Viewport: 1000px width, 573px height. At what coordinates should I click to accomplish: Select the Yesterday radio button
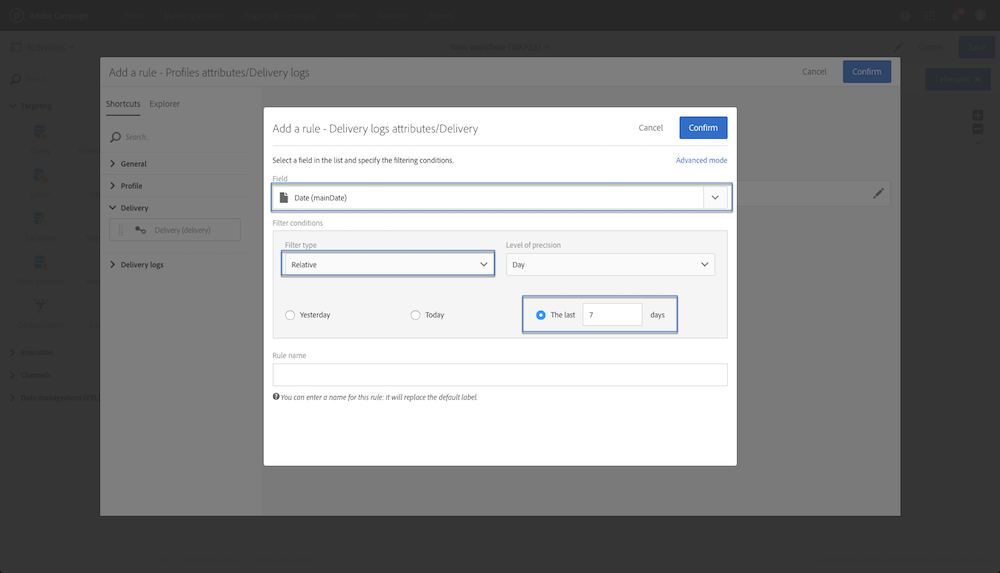coord(290,315)
